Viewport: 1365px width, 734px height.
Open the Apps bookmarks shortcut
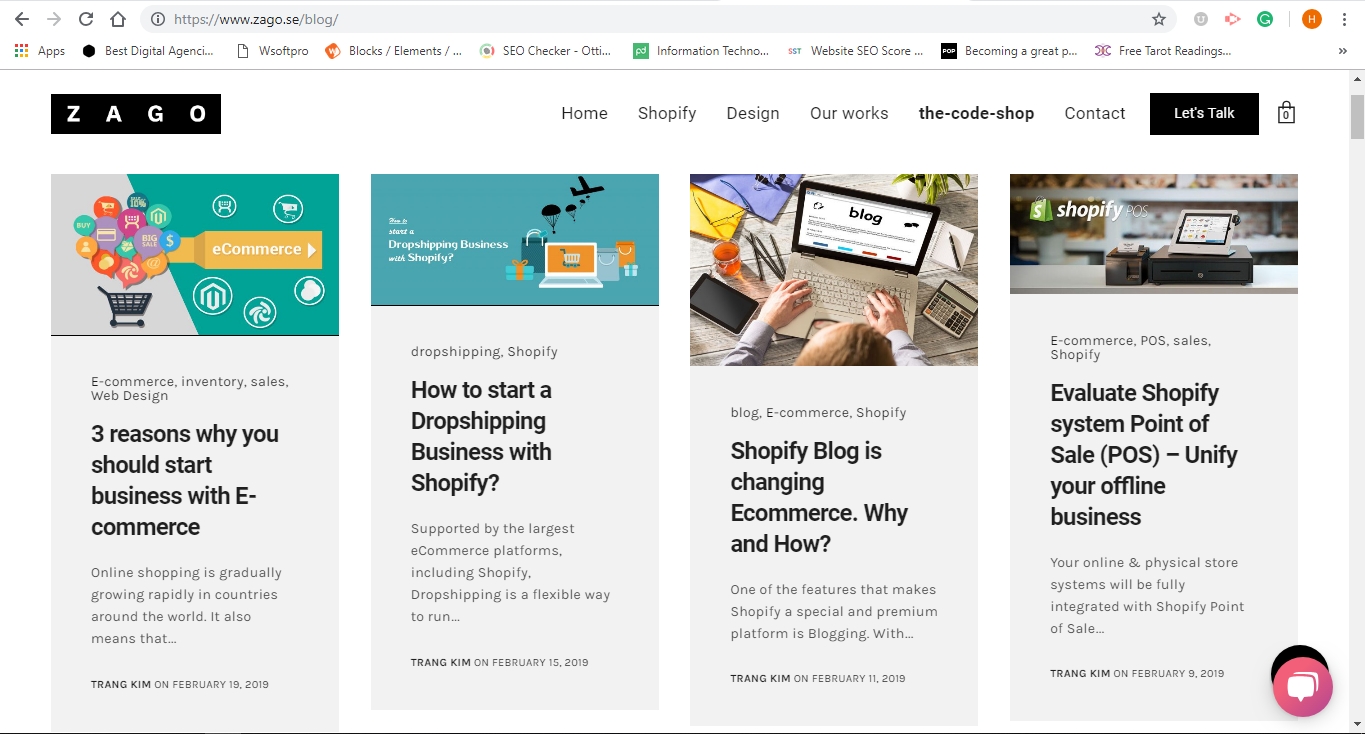[x=40, y=51]
